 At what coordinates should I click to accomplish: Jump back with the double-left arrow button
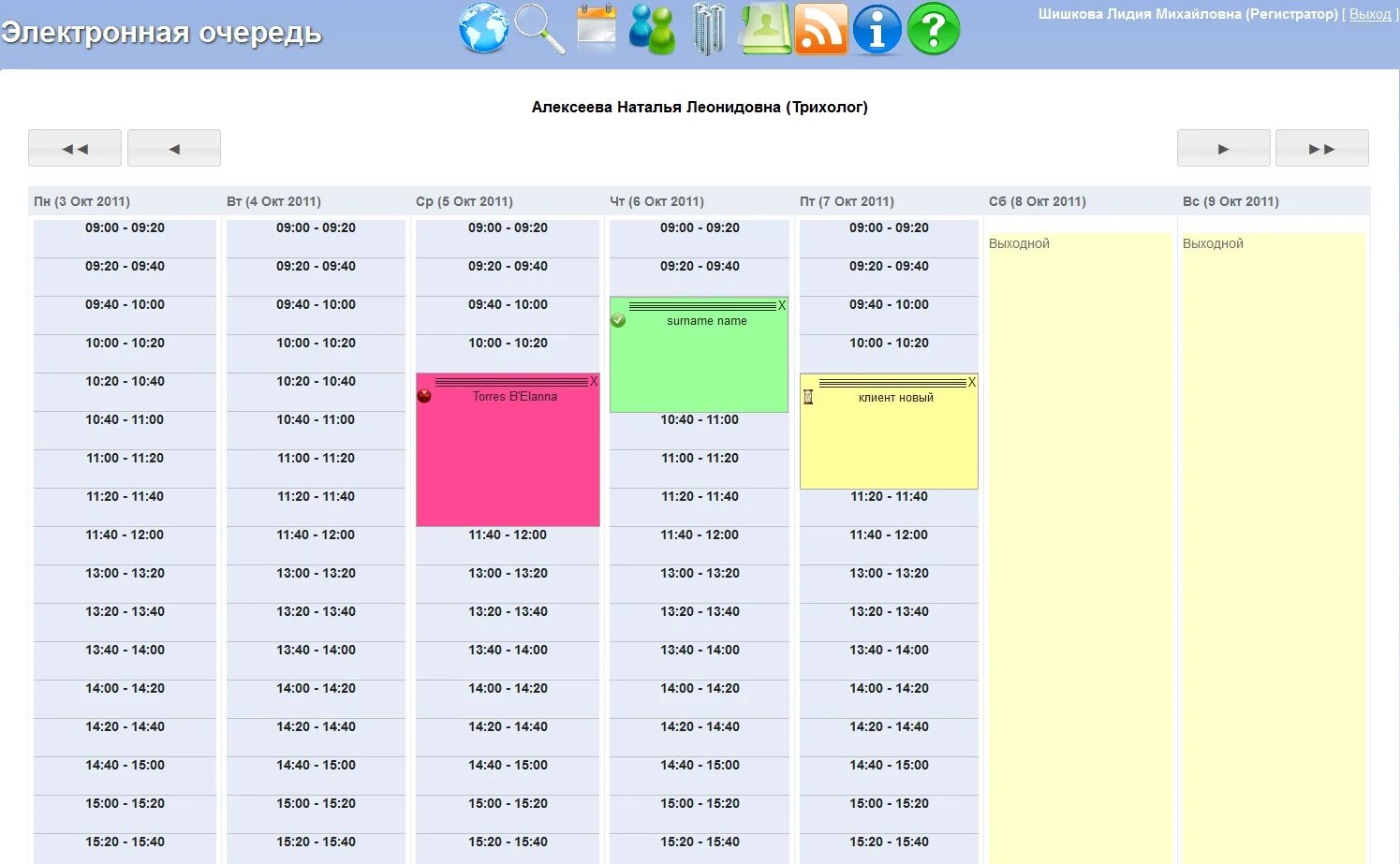pos(75,148)
